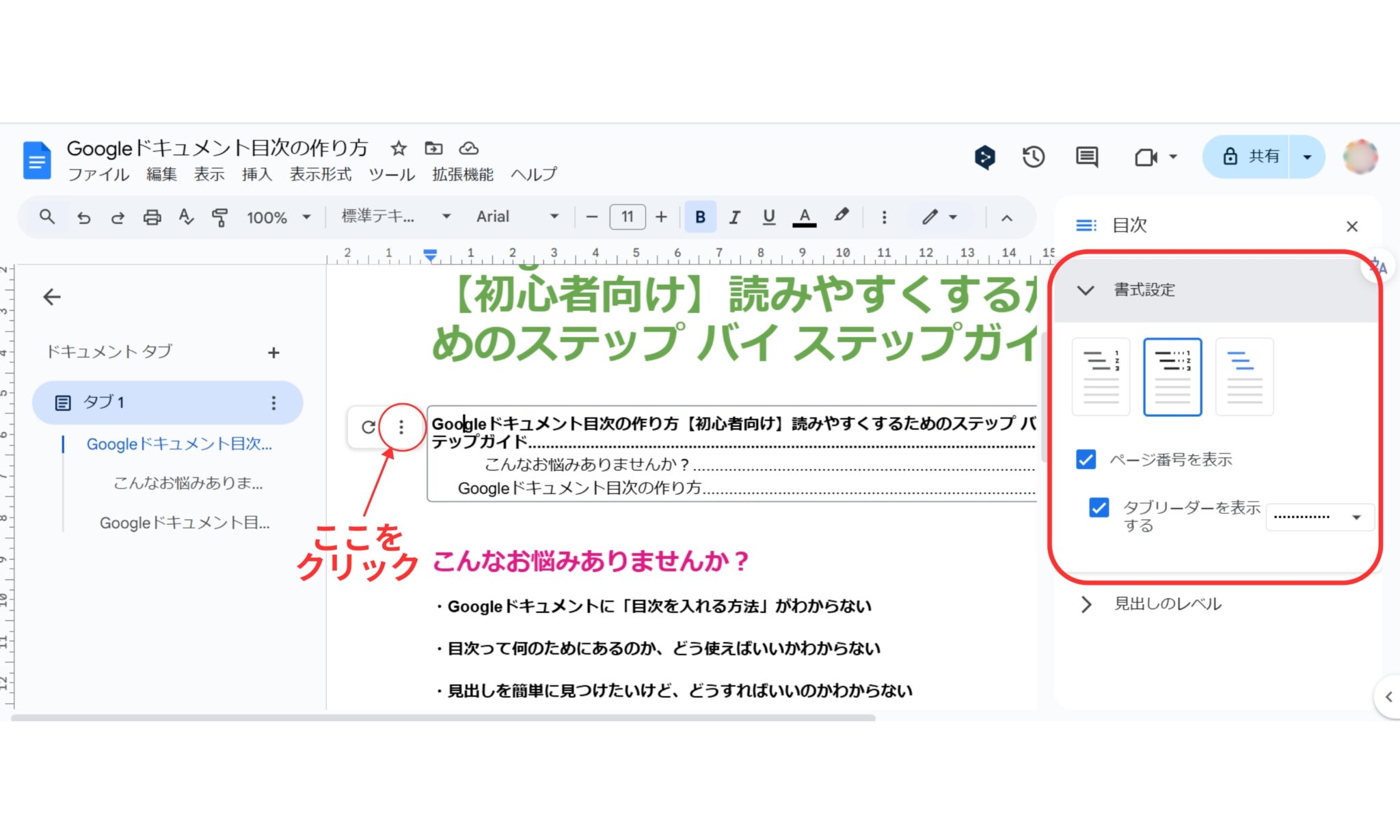Jump to Googleドキュメント目... lower outline heading
1400x840 pixels.
click(x=185, y=523)
